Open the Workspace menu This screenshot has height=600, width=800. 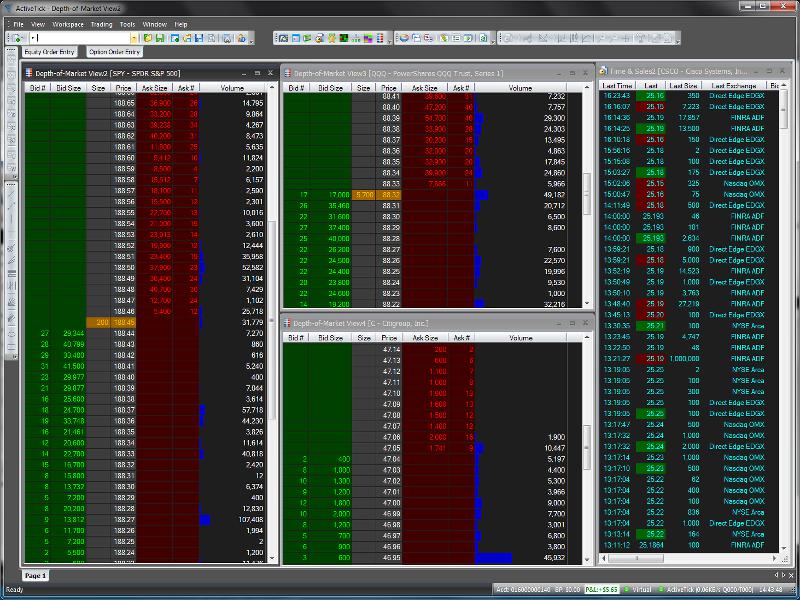pyautogui.click(x=68, y=24)
